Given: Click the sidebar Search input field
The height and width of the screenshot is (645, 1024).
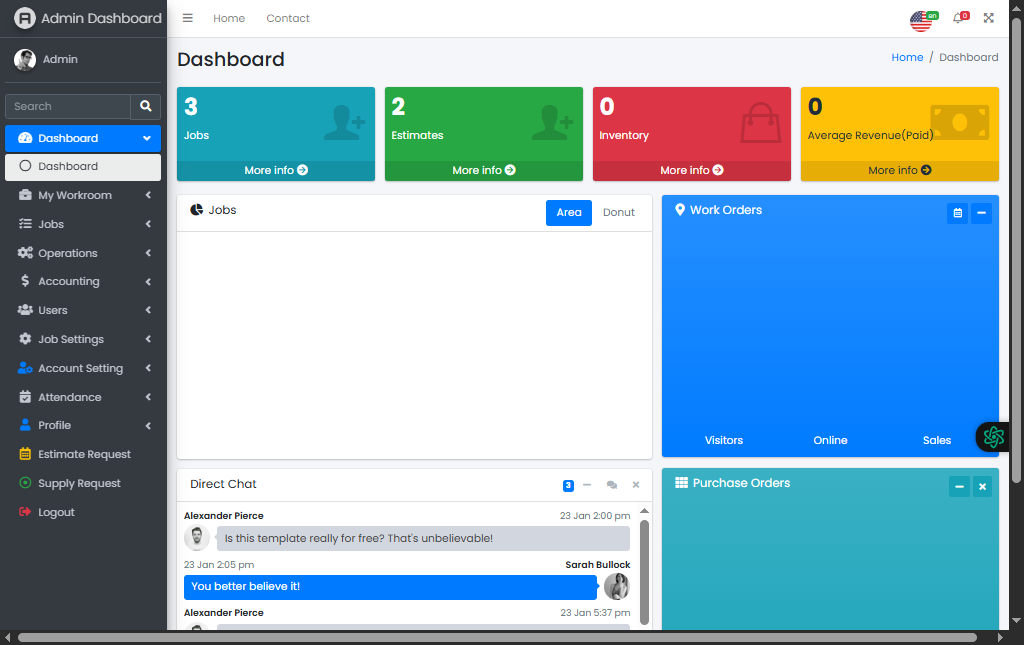Looking at the screenshot, I should [68, 106].
